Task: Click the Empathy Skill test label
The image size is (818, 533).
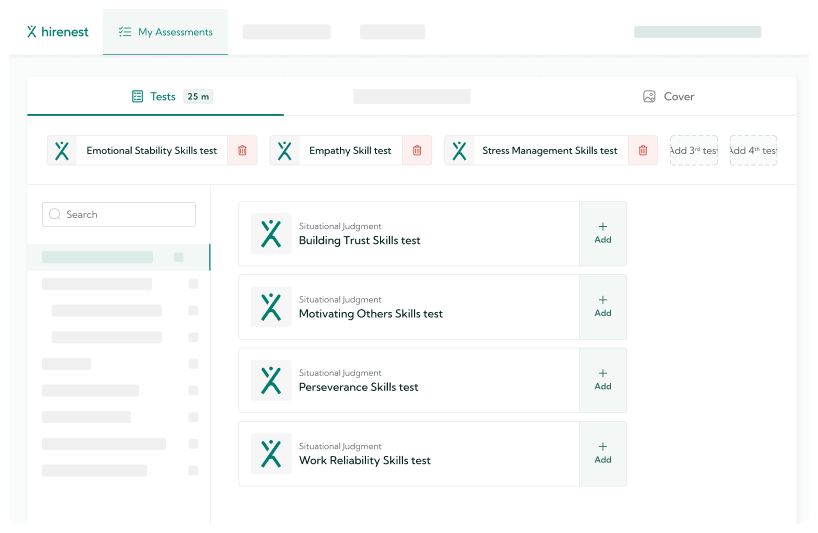Action: tap(350, 151)
